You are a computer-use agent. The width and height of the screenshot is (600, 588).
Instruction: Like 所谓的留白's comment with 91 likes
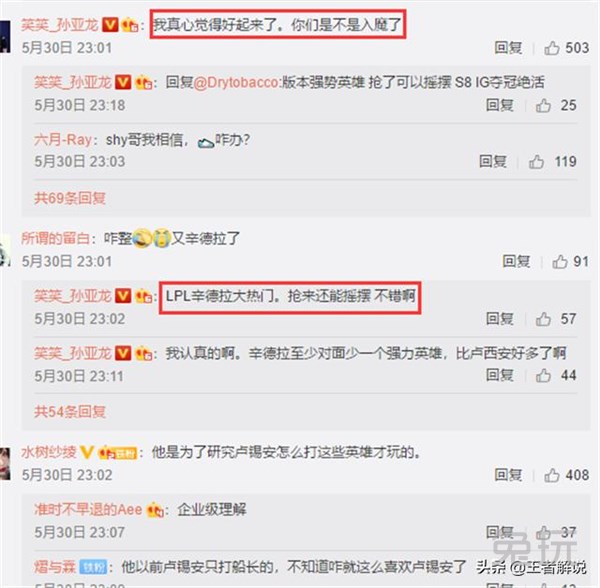(559, 262)
